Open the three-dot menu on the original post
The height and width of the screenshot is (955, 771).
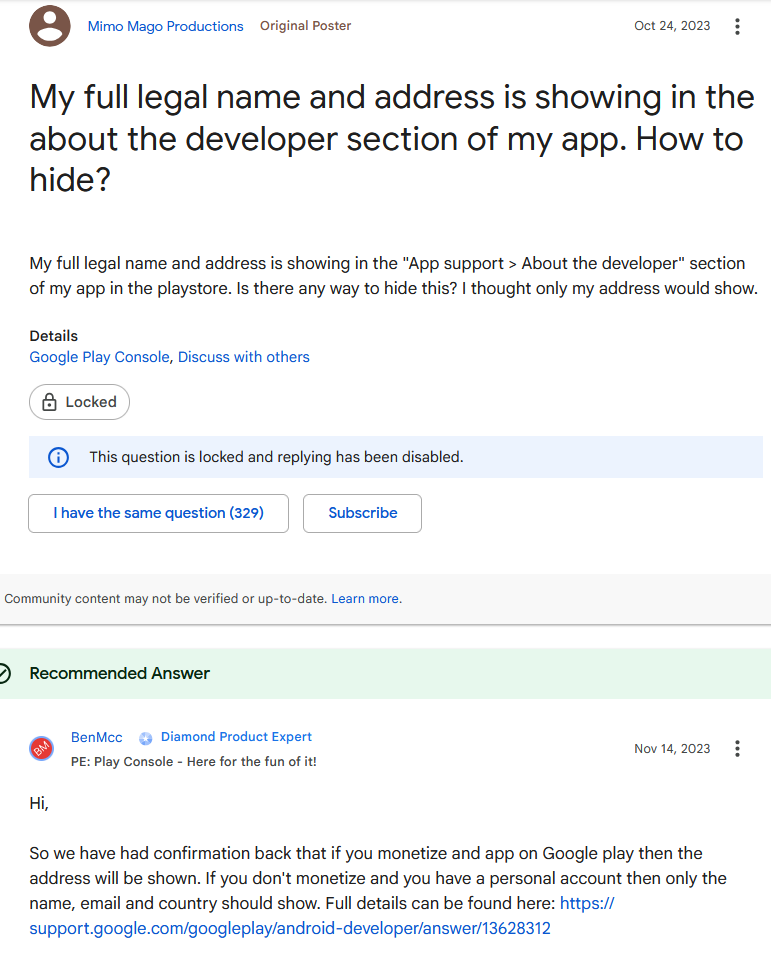737,26
